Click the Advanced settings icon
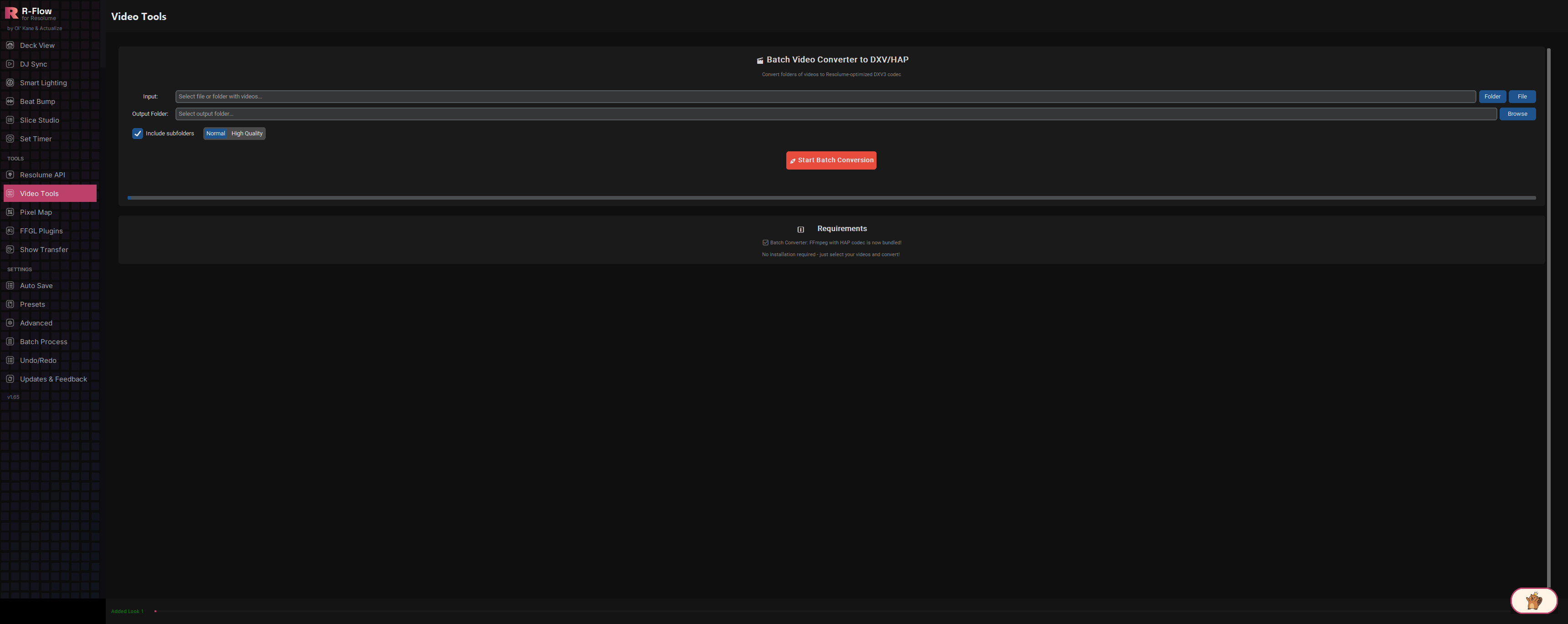 click(x=10, y=323)
